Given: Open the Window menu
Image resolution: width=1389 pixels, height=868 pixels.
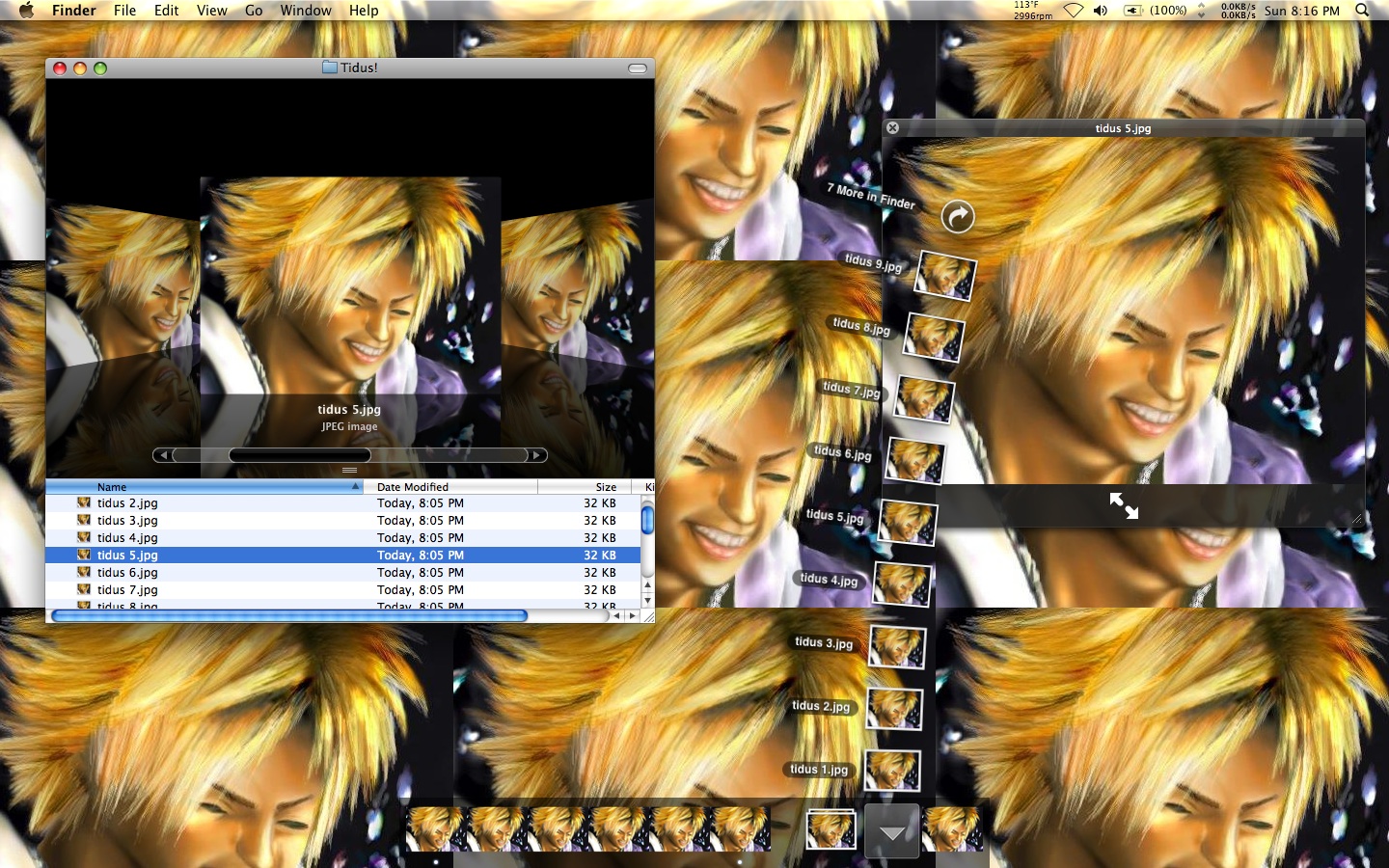Looking at the screenshot, I should tap(306, 11).
